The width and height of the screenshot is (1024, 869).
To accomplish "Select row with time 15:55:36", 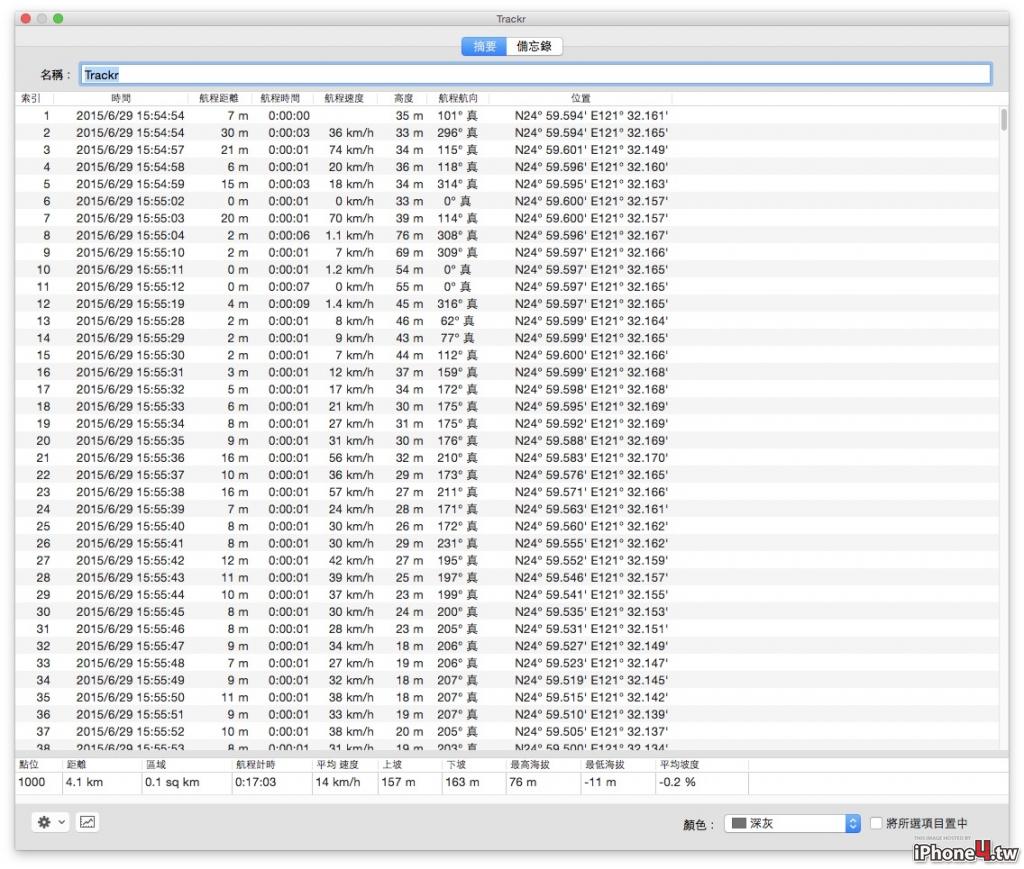I will (507, 458).
